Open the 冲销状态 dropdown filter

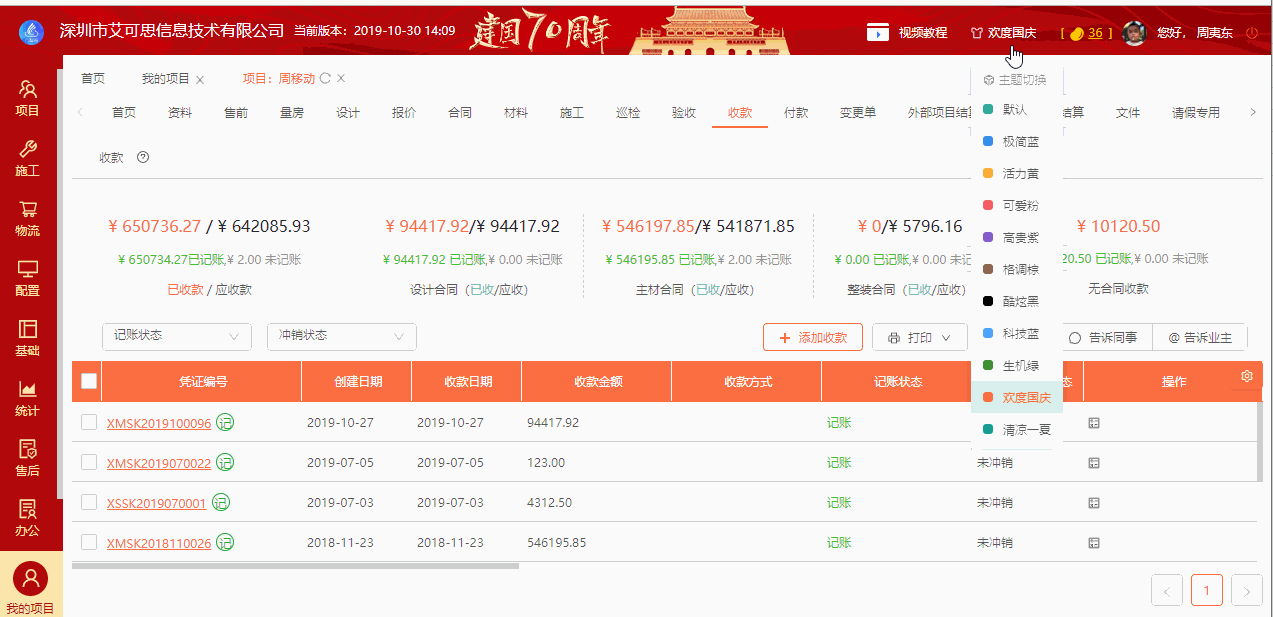[x=340, y=337]
